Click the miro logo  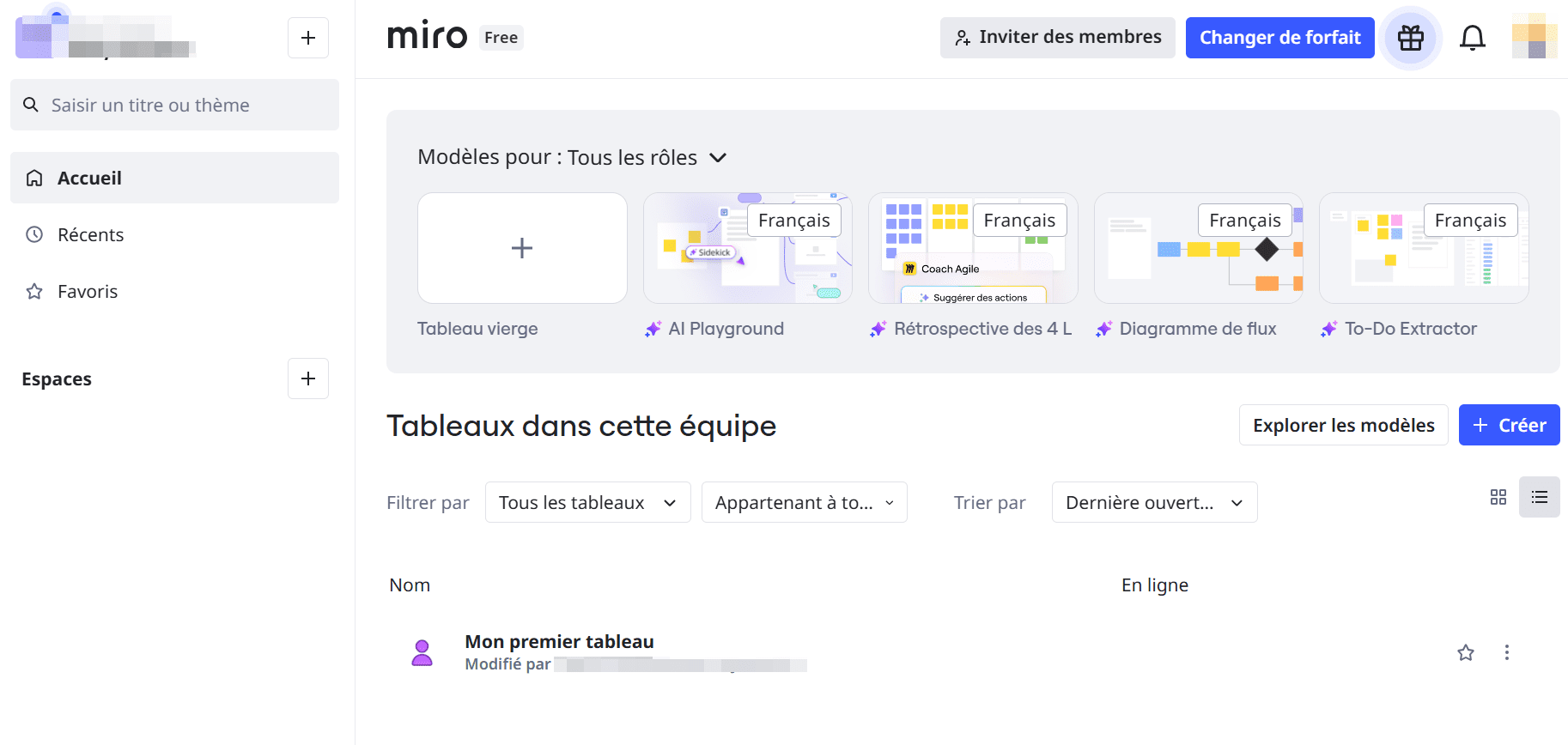click(x=428, y=36)
